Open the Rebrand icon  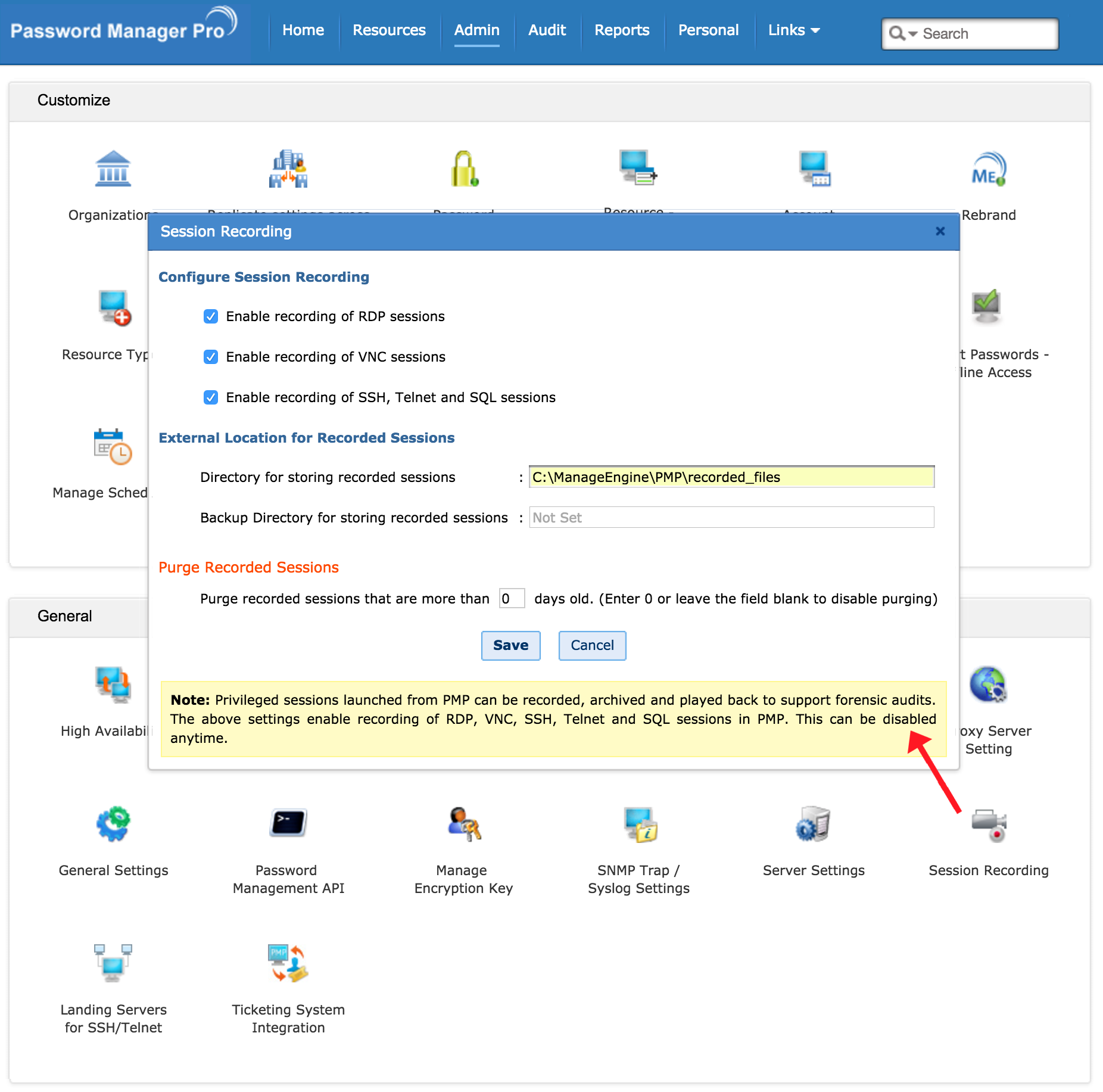pyautogui.click(x=989, y=169)
